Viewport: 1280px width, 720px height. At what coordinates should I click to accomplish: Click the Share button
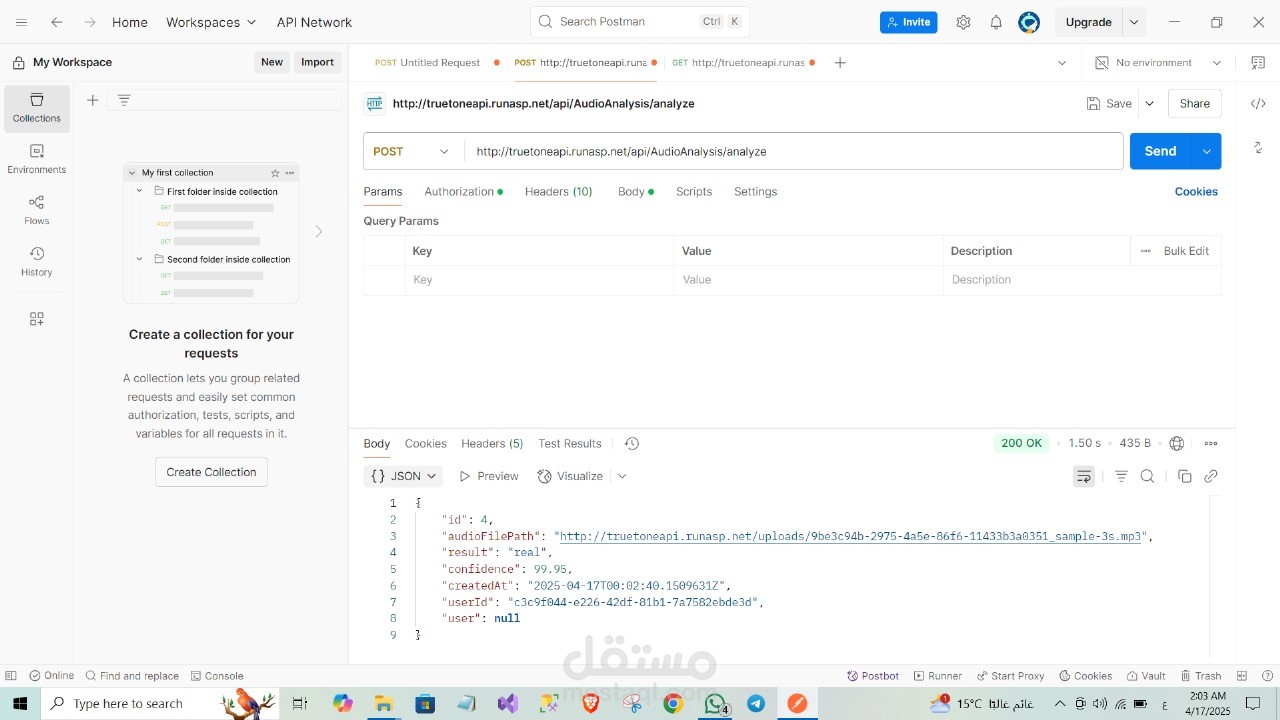pos(1195,104)
